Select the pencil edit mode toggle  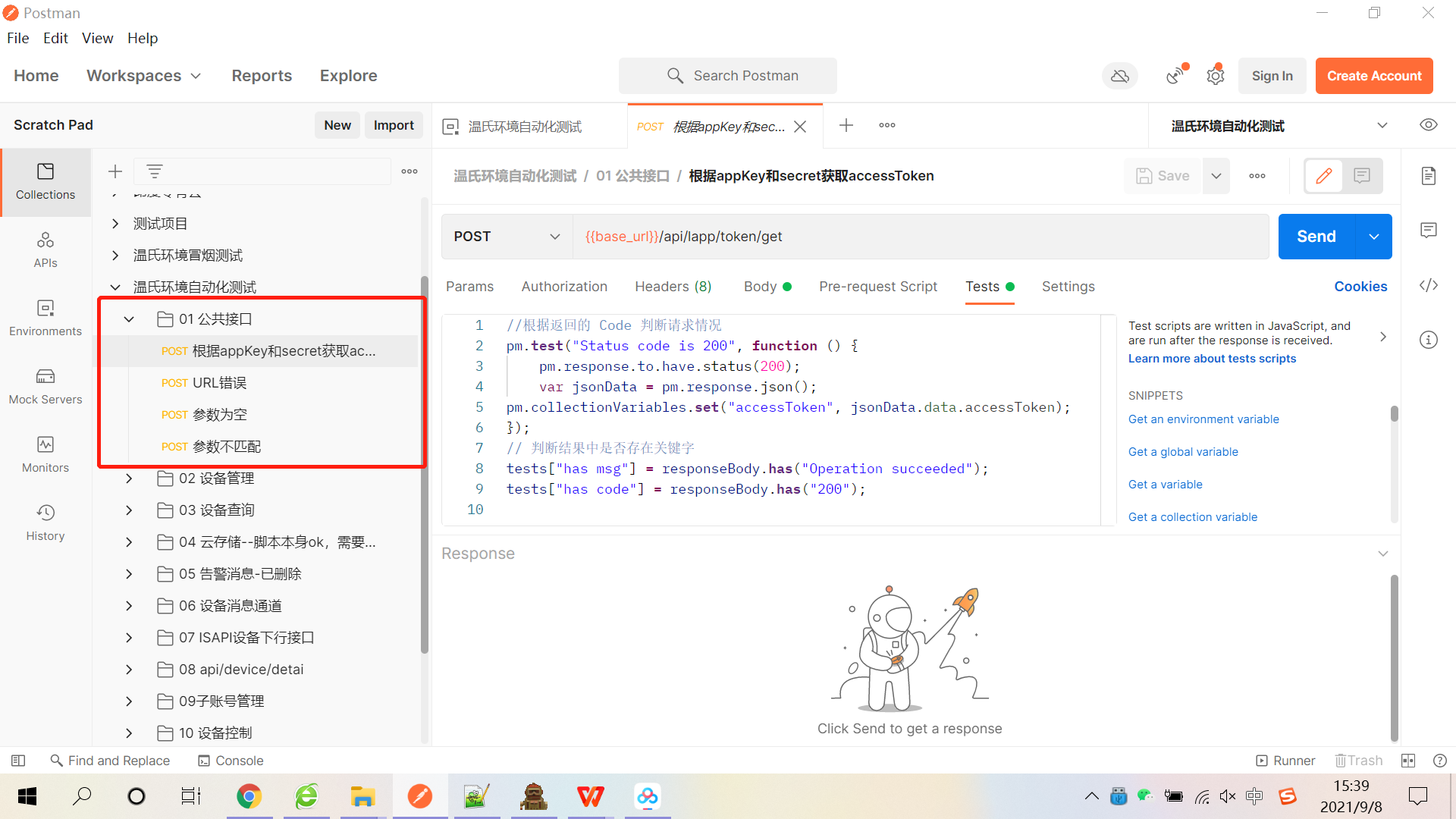tap(1324, 176)
